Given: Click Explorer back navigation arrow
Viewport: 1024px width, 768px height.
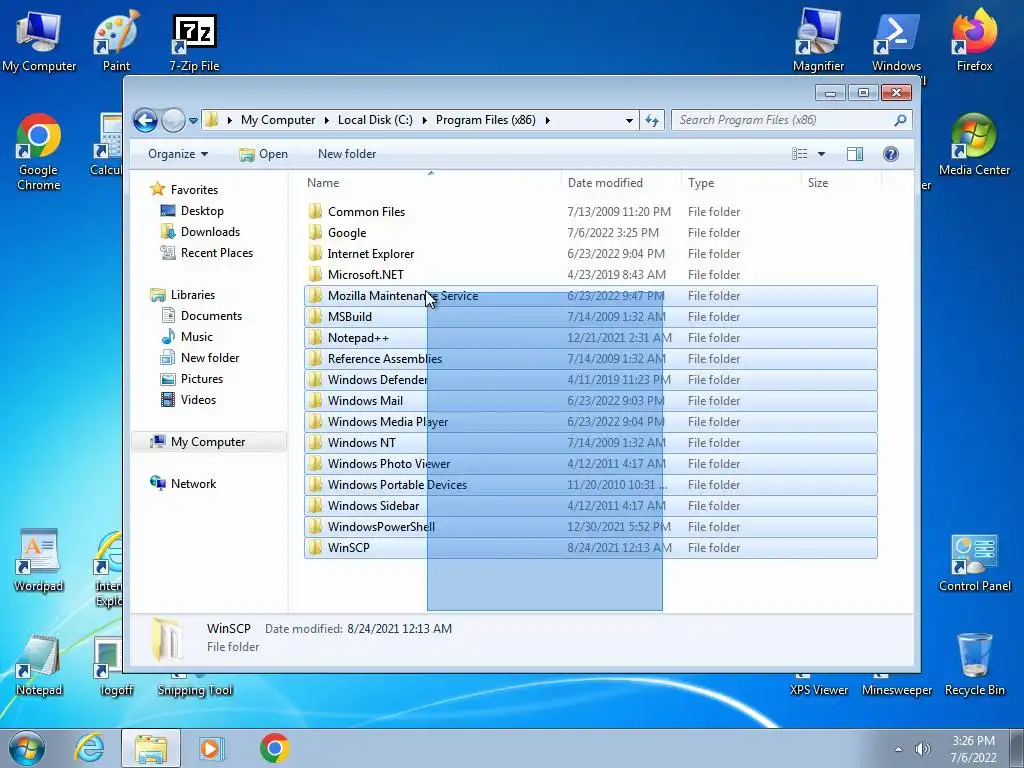Looking at the screenshot, I should click(x=145, y=120).
